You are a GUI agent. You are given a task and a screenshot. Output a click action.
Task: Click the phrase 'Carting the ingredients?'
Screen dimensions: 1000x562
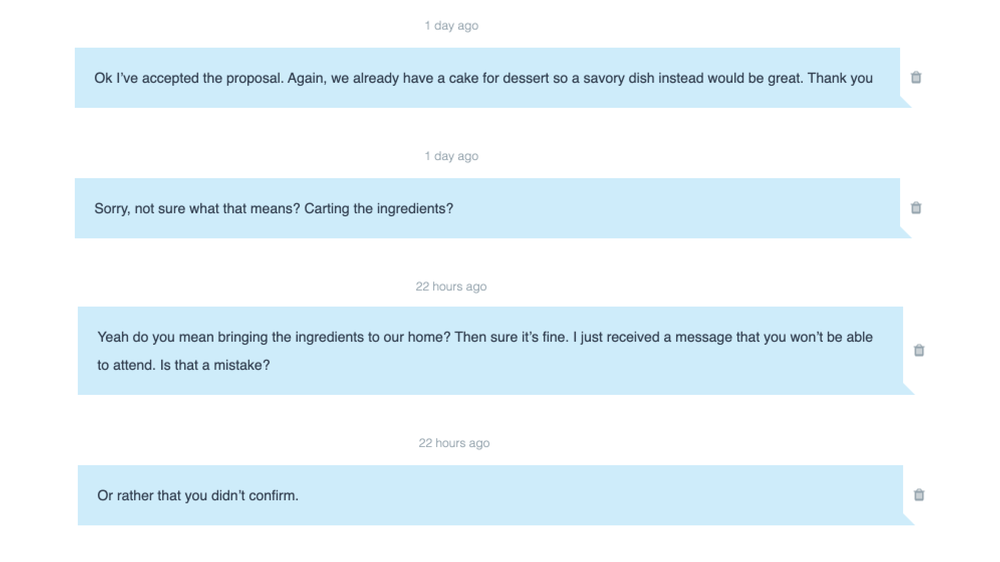tap(379, 209)
